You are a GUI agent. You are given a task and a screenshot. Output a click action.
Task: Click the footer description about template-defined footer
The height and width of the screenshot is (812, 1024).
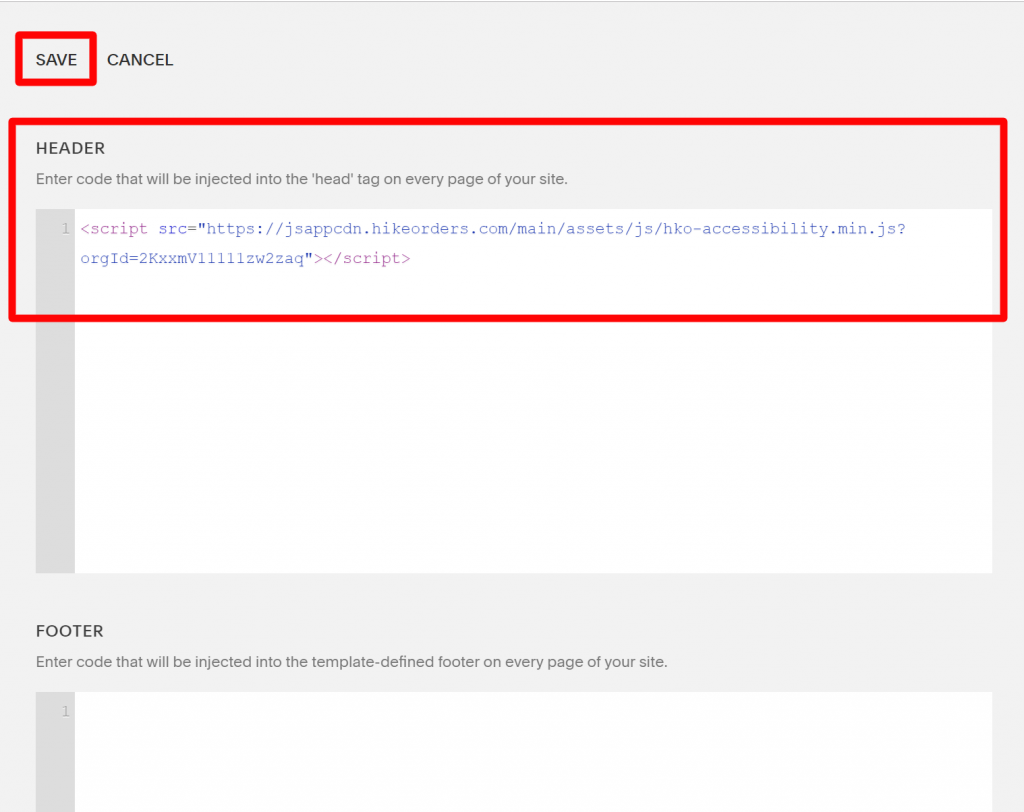(x=351, y=662)
